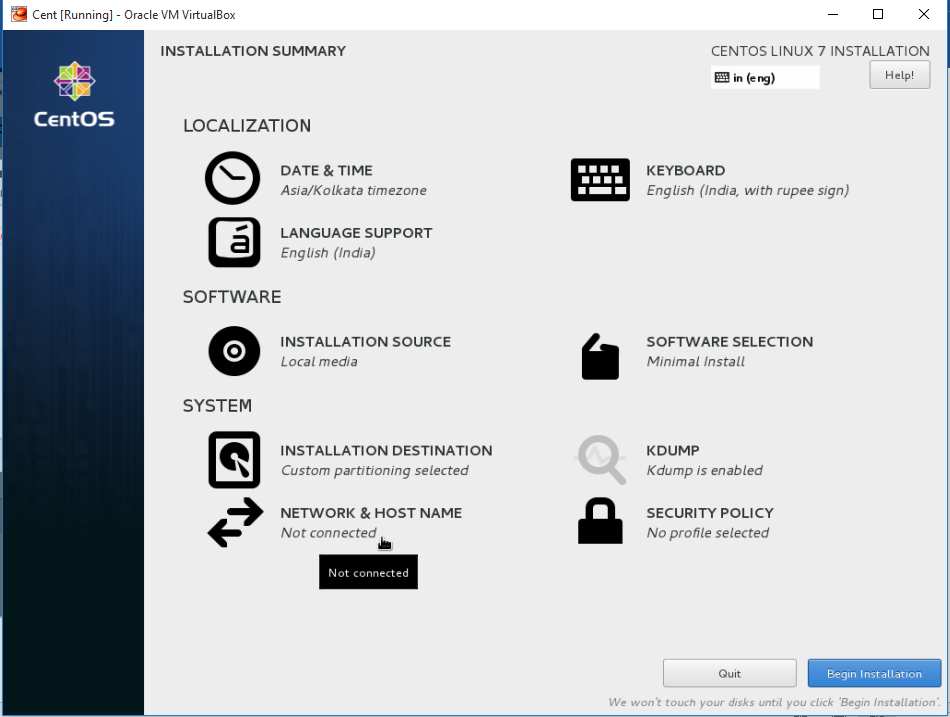Viewport: 950px width, 717px height.
Task: Select the DATE & TIME heading
Action: 327,170
